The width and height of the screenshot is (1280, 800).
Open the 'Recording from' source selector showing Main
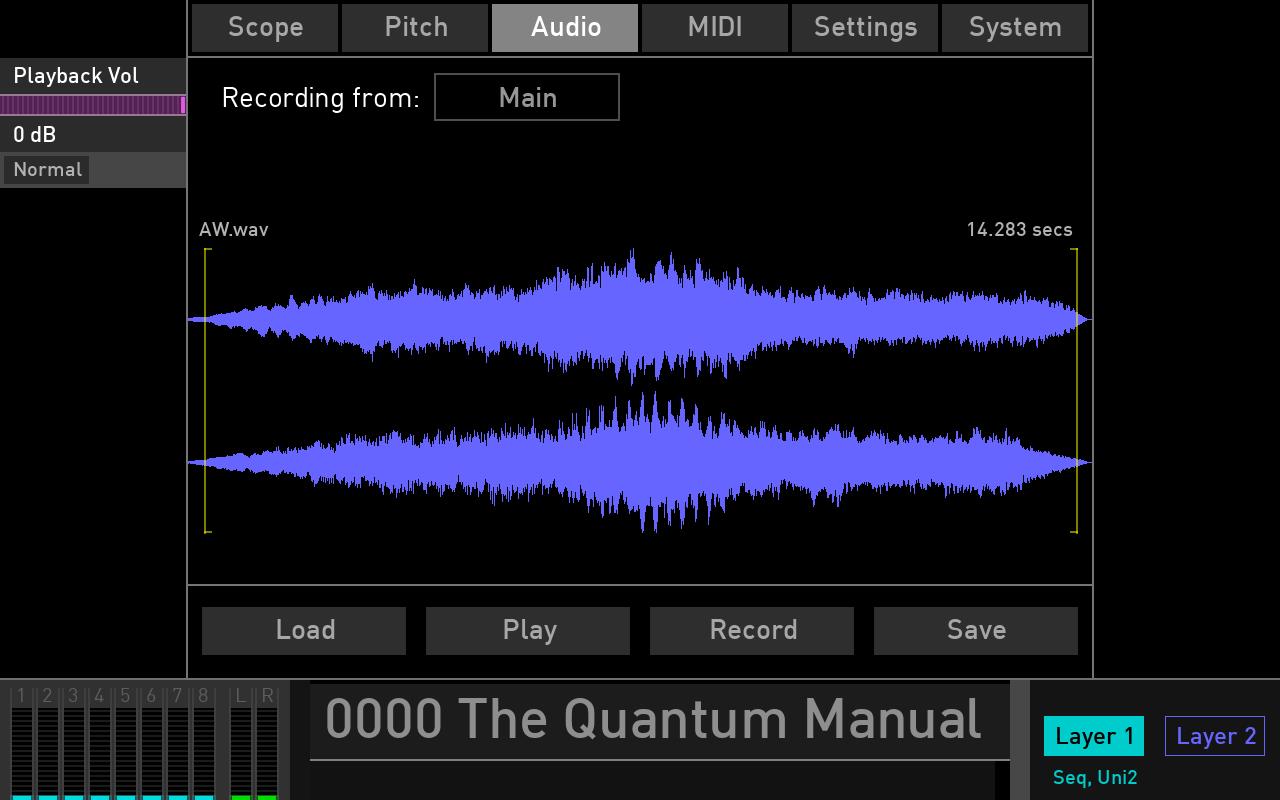[x=527, y=97]
